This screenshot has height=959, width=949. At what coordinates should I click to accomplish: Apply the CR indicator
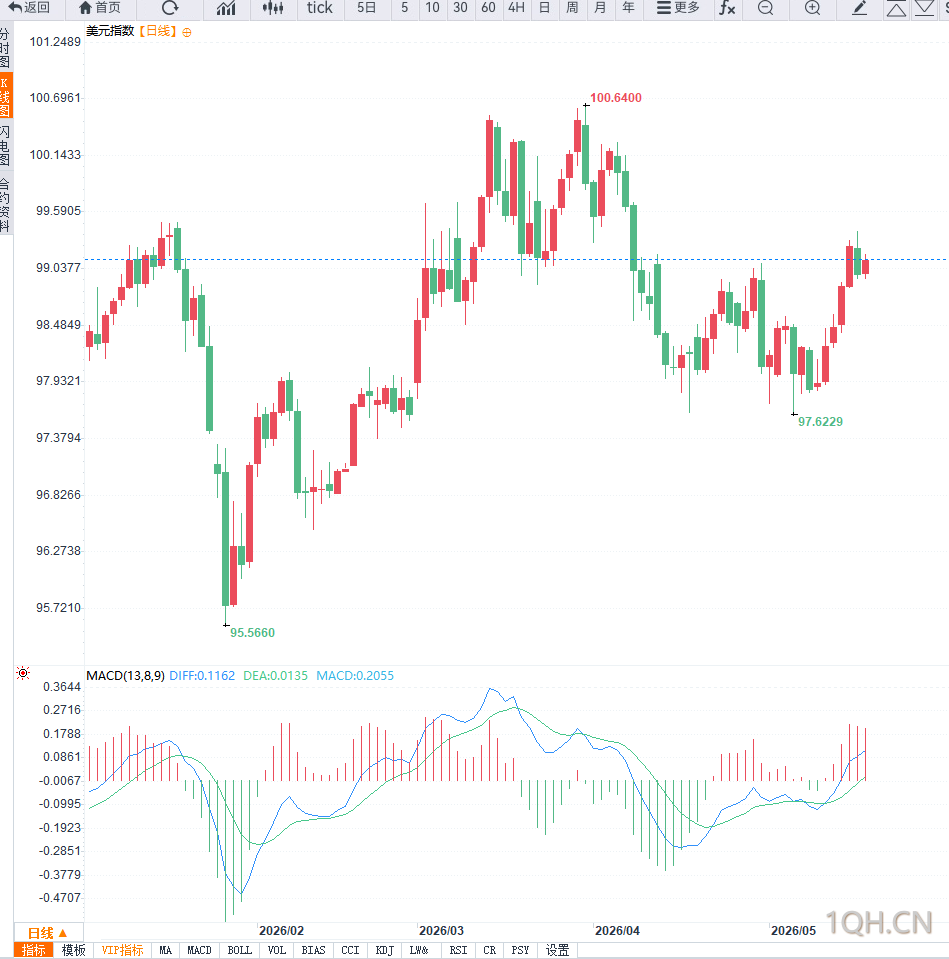click(490, 950)
